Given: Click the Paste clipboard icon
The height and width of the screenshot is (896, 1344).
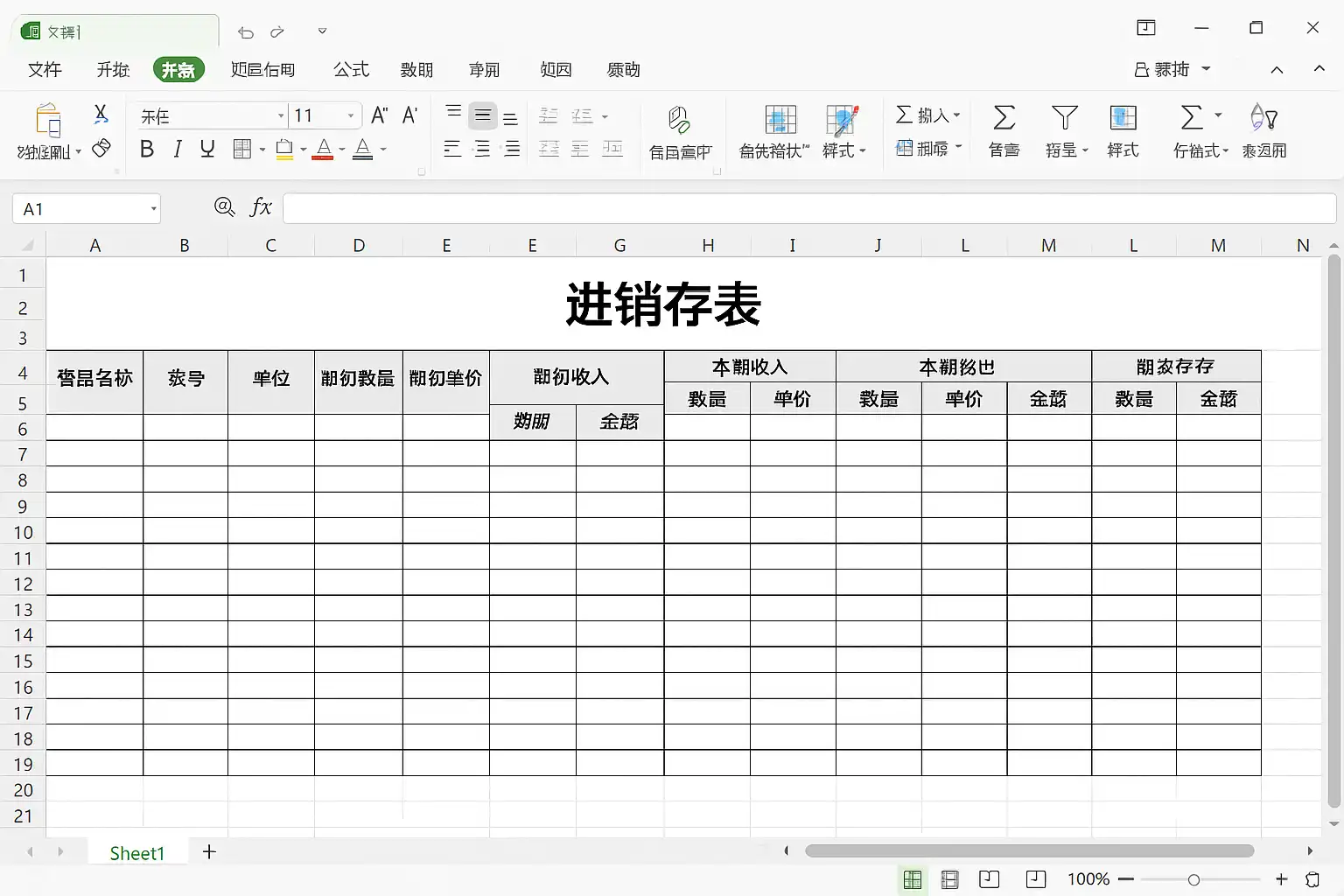Looking at the screenshot, I should 47,121.
